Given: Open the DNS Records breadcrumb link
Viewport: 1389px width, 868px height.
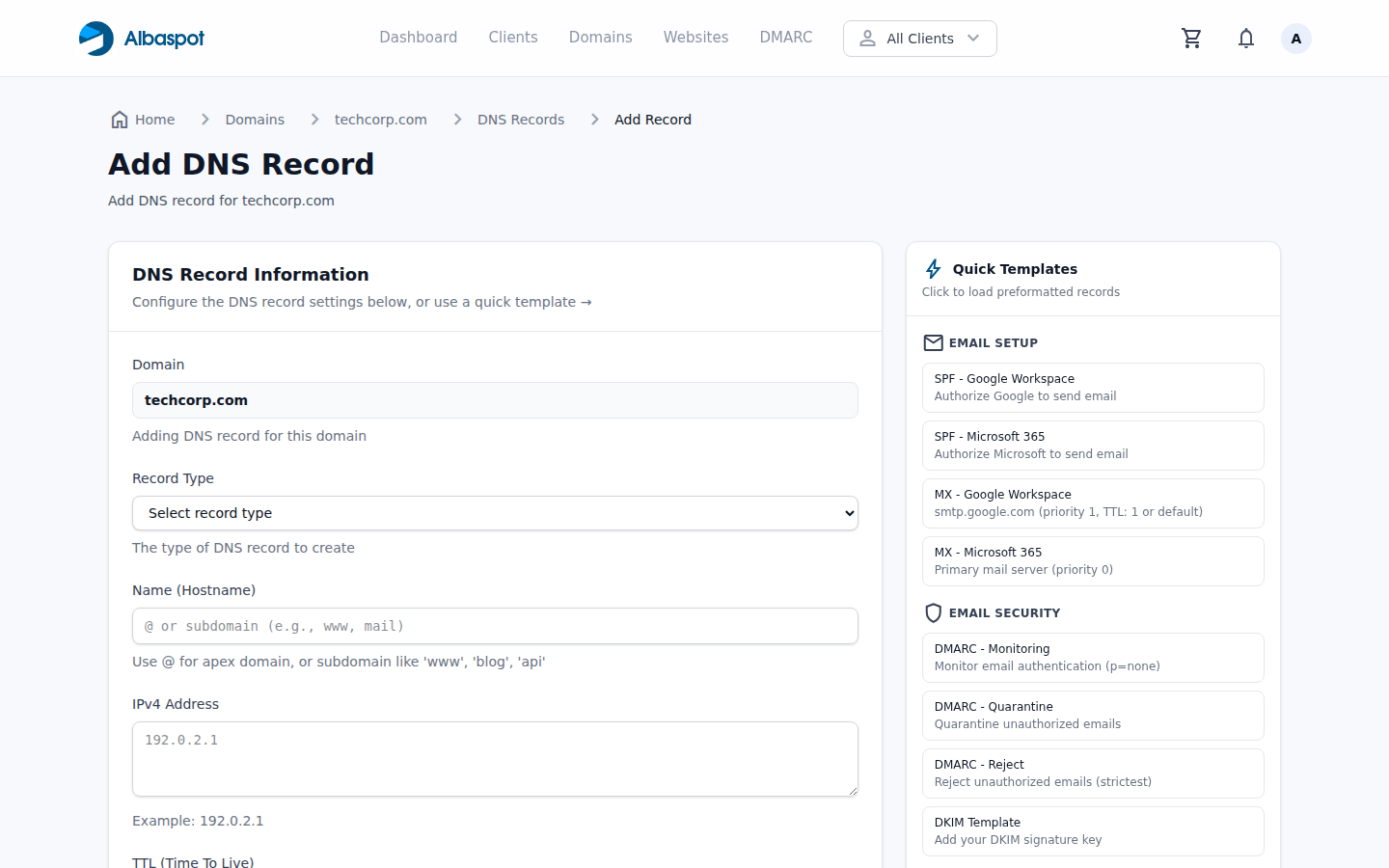Looking at the screenshot, I should tap(520, 119).
